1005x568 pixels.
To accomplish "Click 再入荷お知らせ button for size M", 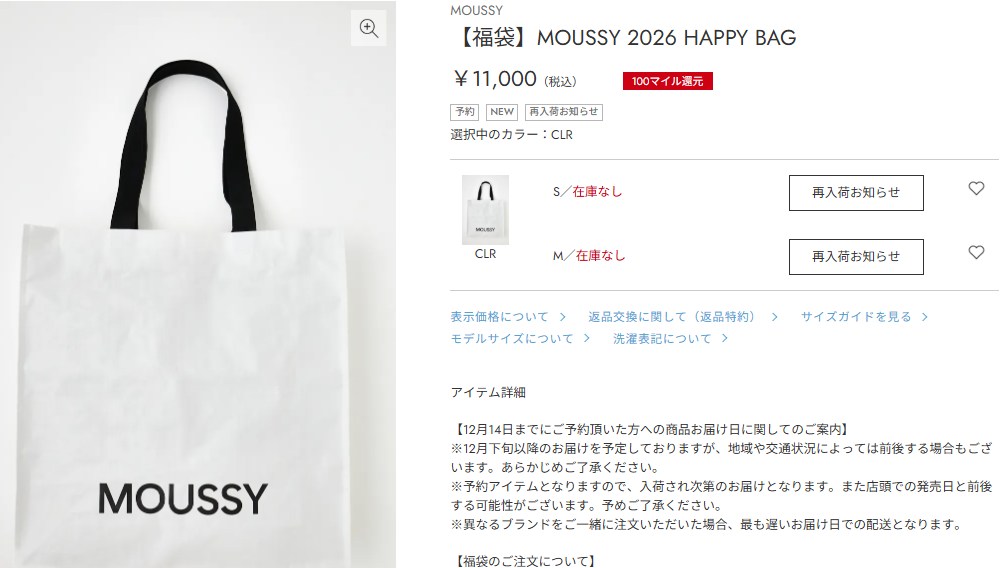I will coord(856,256).
